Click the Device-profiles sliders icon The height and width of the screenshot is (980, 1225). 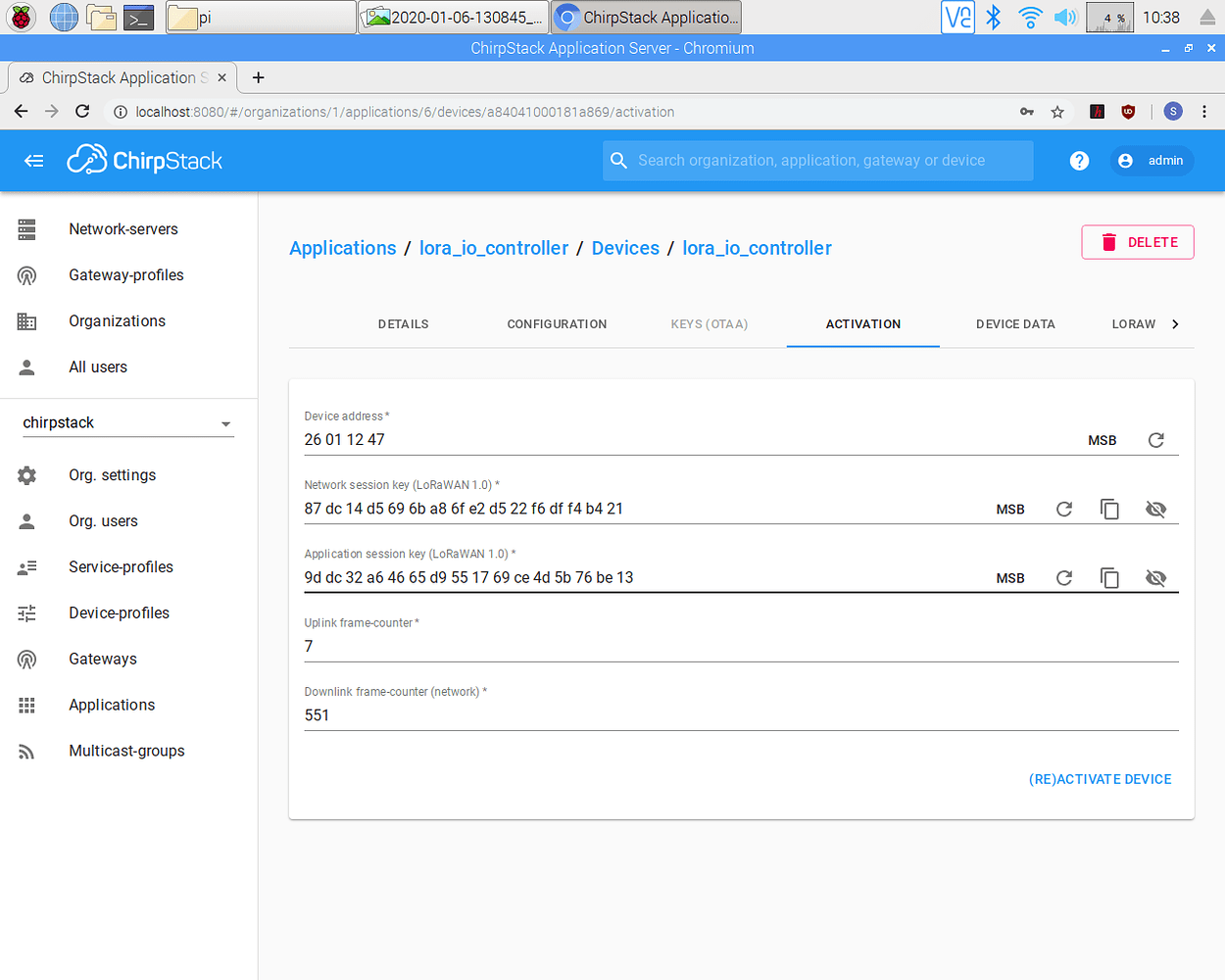coord(27,613)
